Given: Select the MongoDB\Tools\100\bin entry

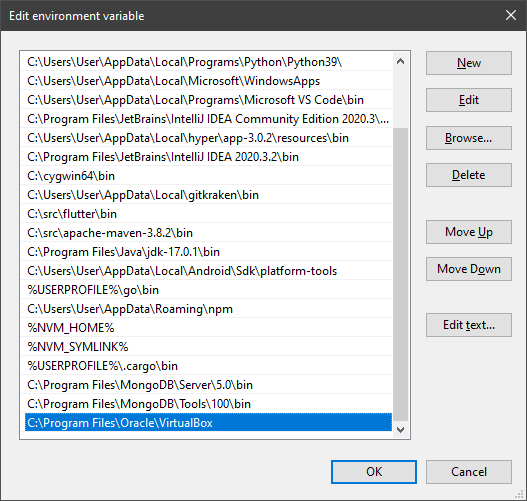Looking at the screenshot, I should tap(207, 404).
